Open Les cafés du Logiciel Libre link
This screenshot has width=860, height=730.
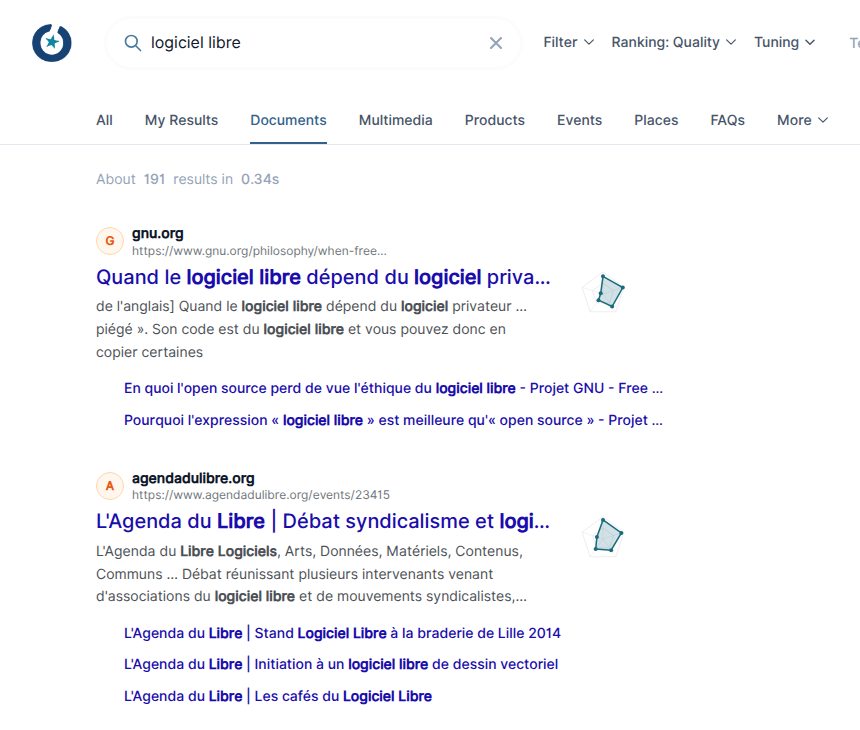coord(278,696)
